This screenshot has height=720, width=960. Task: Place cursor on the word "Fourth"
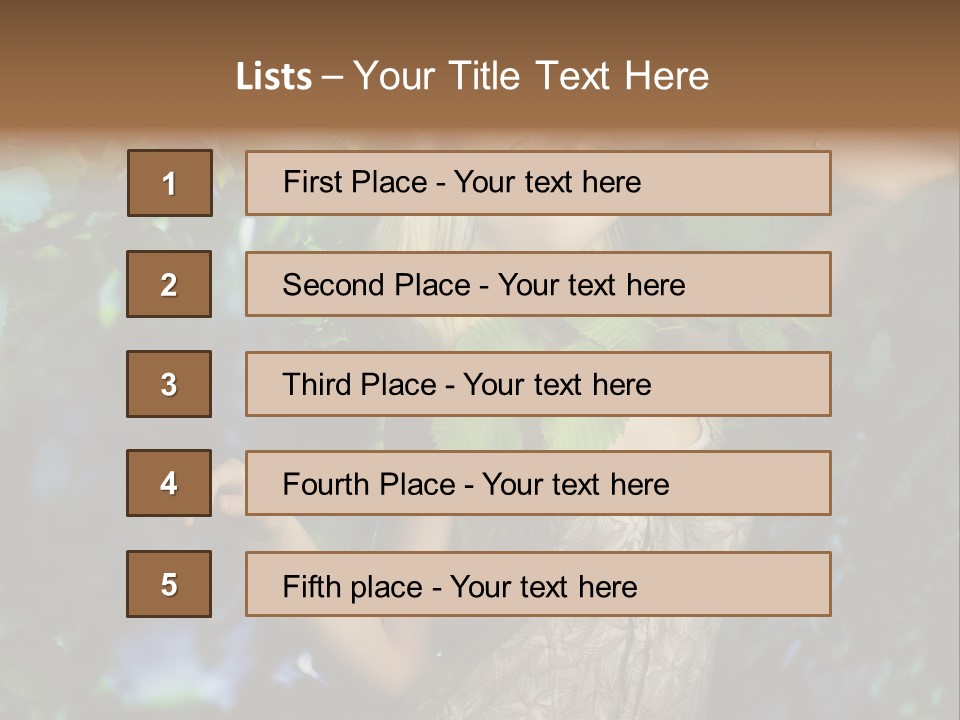tap(326, 485)
